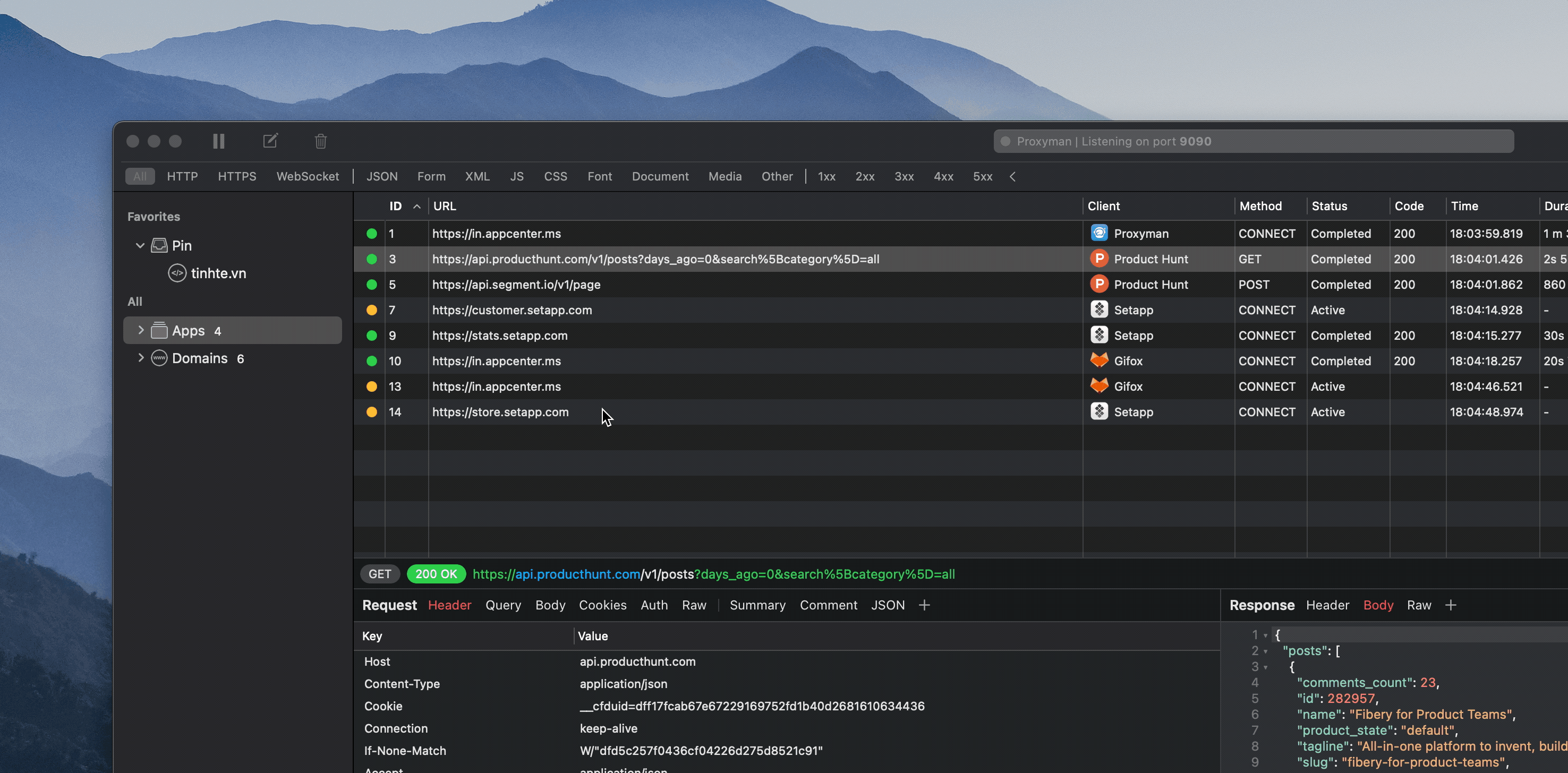
Task: Click the Gifox fox icon in row 10
Action: (1098, 360)
